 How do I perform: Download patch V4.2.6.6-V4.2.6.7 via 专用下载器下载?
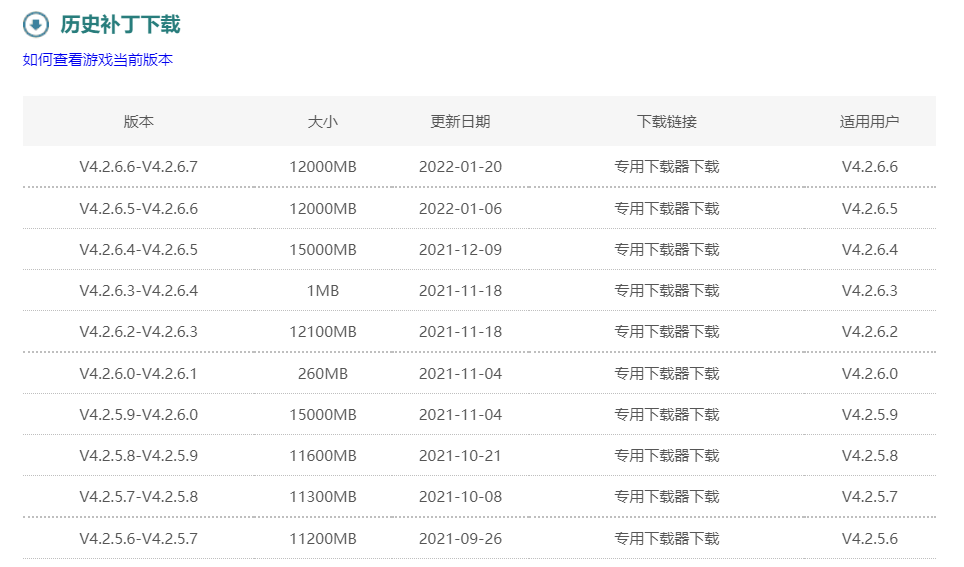coord(666,167)
